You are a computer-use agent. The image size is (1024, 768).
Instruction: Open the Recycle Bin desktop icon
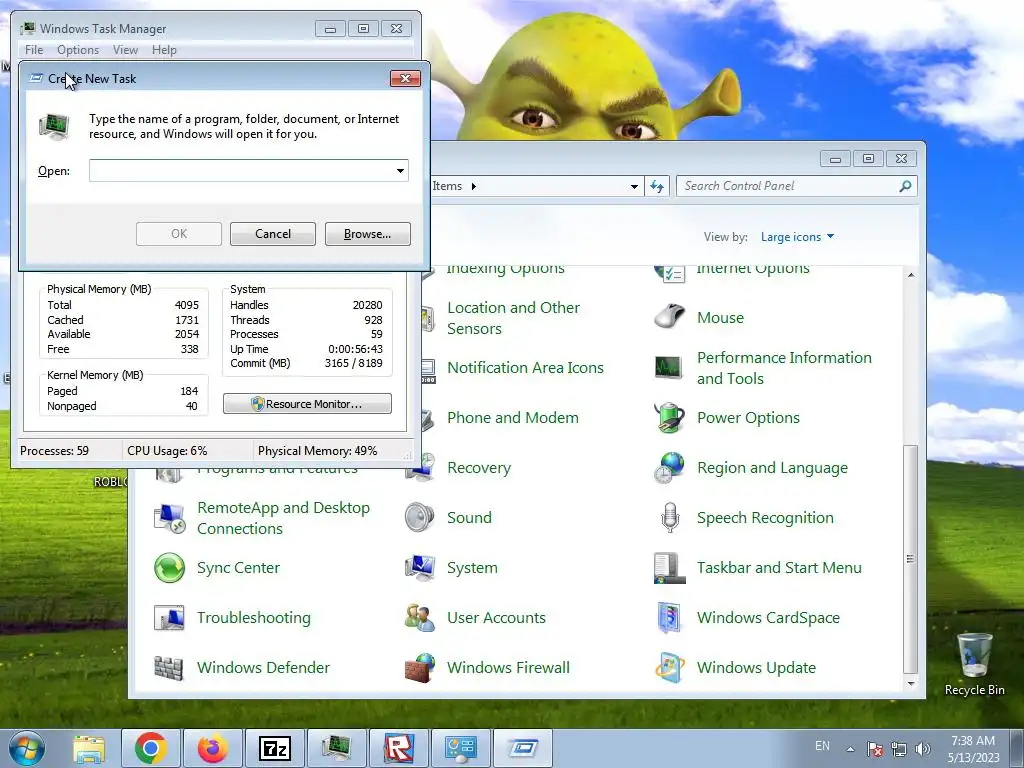point(974,664)
